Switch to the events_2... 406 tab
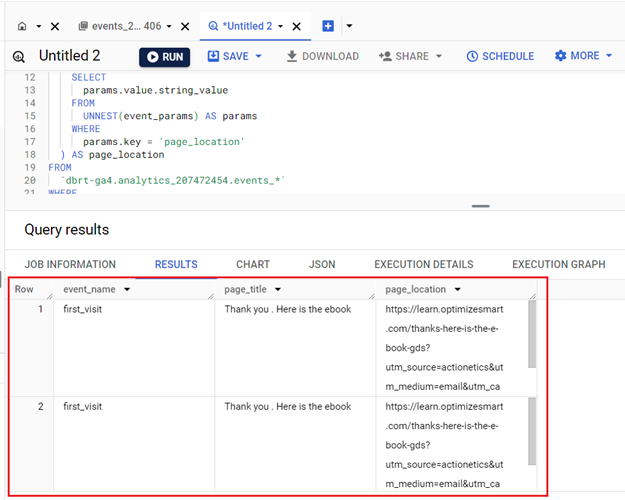Screen dimensions: 625x500 [126, 26]
